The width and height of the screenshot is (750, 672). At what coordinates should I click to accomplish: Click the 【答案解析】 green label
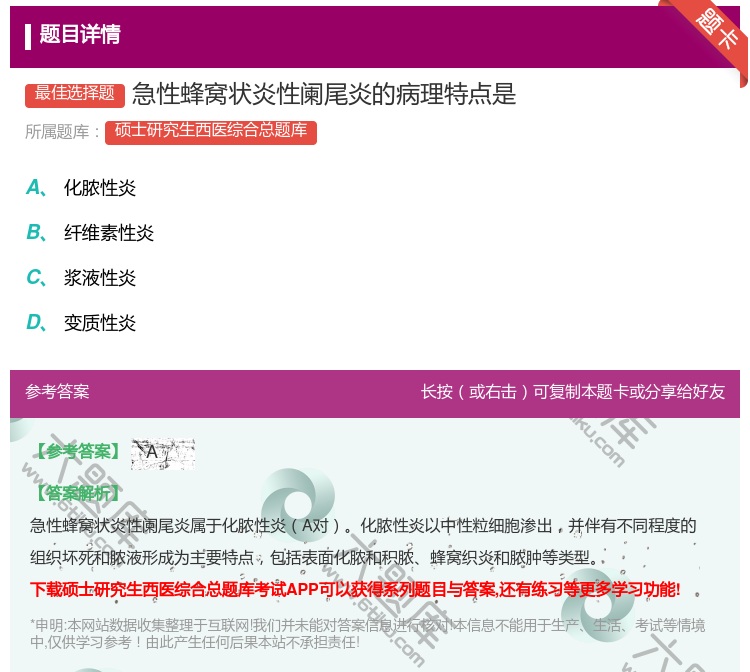click(x=78, y=493)
